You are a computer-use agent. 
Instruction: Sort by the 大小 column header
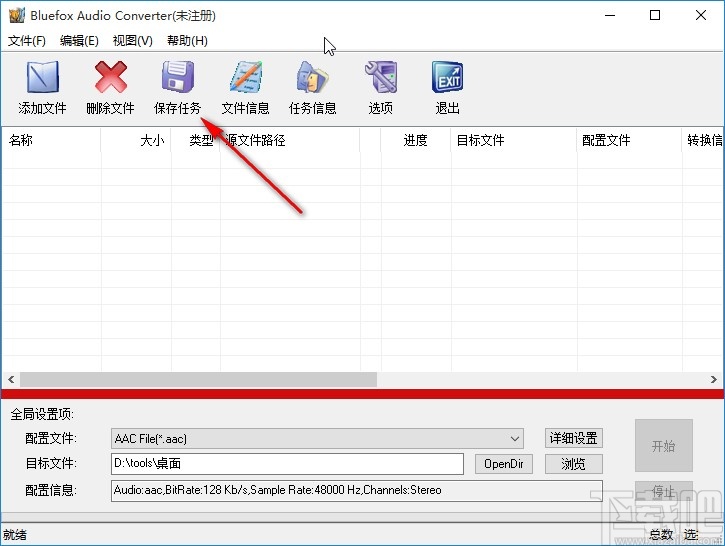[x=136, y=140]
